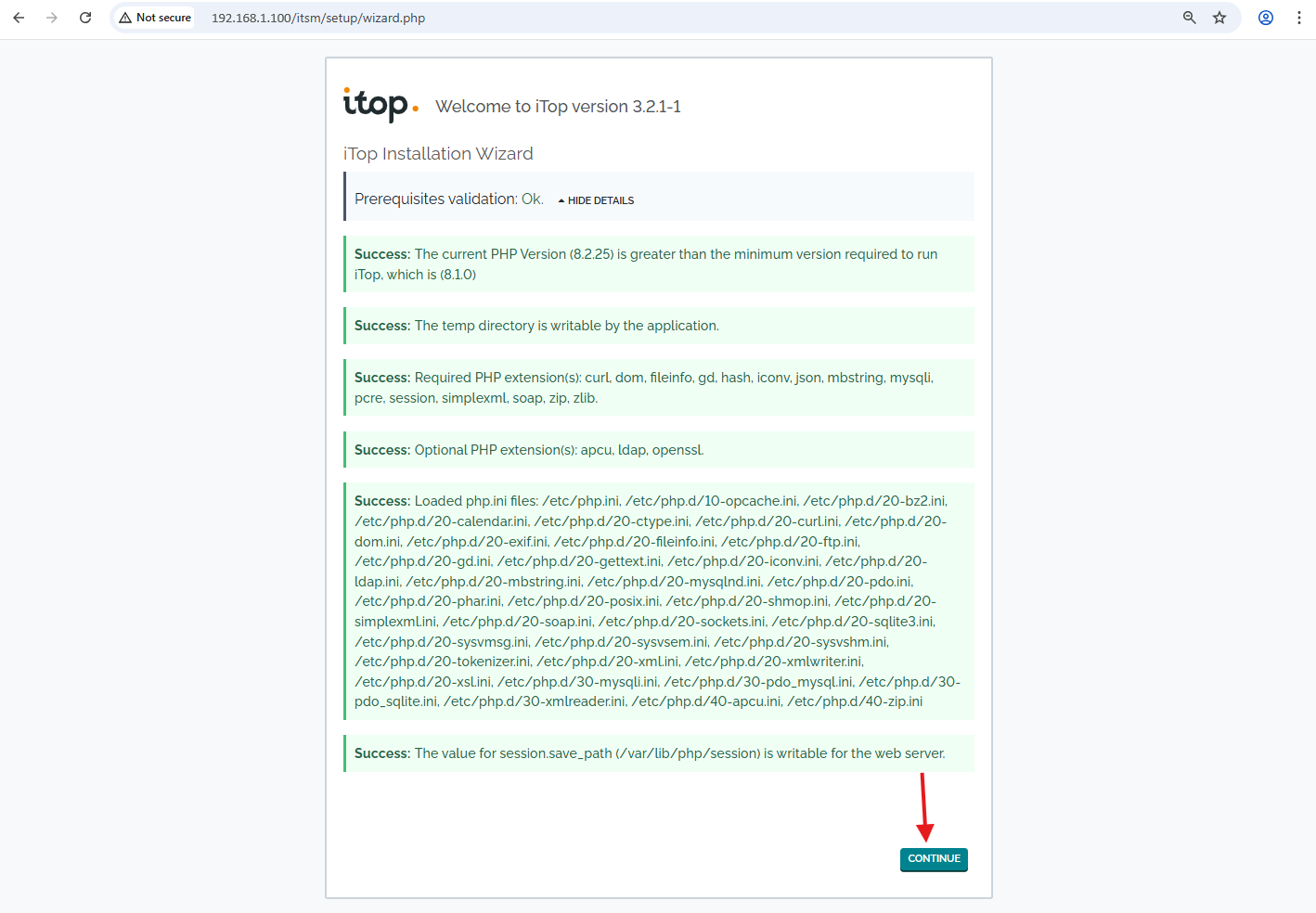Screen dimensions: 1316x913
Task: Reload the wizard page
Action: (85, 18)
